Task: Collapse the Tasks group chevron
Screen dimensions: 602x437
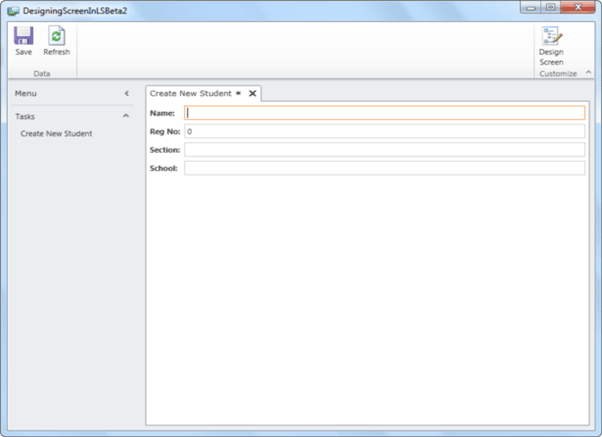Action: [x=126, y=116]
